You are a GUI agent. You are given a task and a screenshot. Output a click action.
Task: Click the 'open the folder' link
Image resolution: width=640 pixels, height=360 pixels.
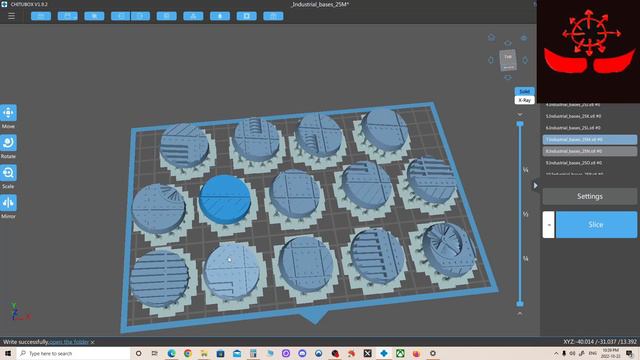pyautogui.click(x=69, y=342)
